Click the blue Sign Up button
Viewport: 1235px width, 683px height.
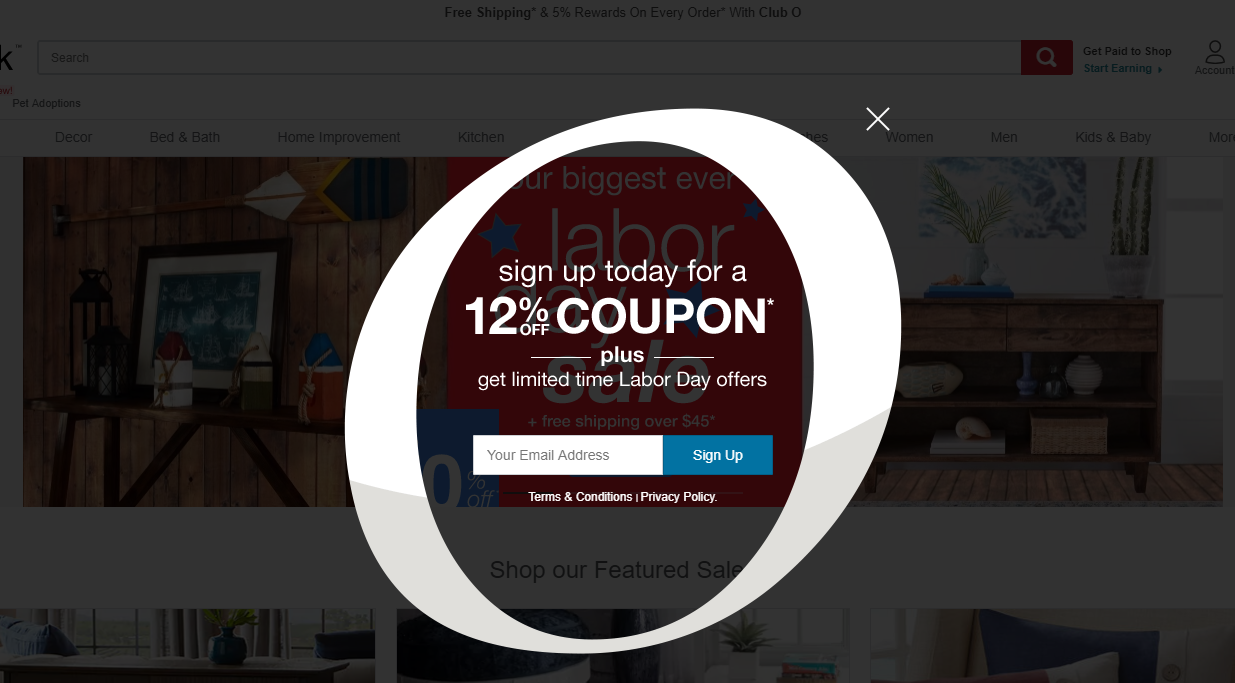[x=718, y=455]
